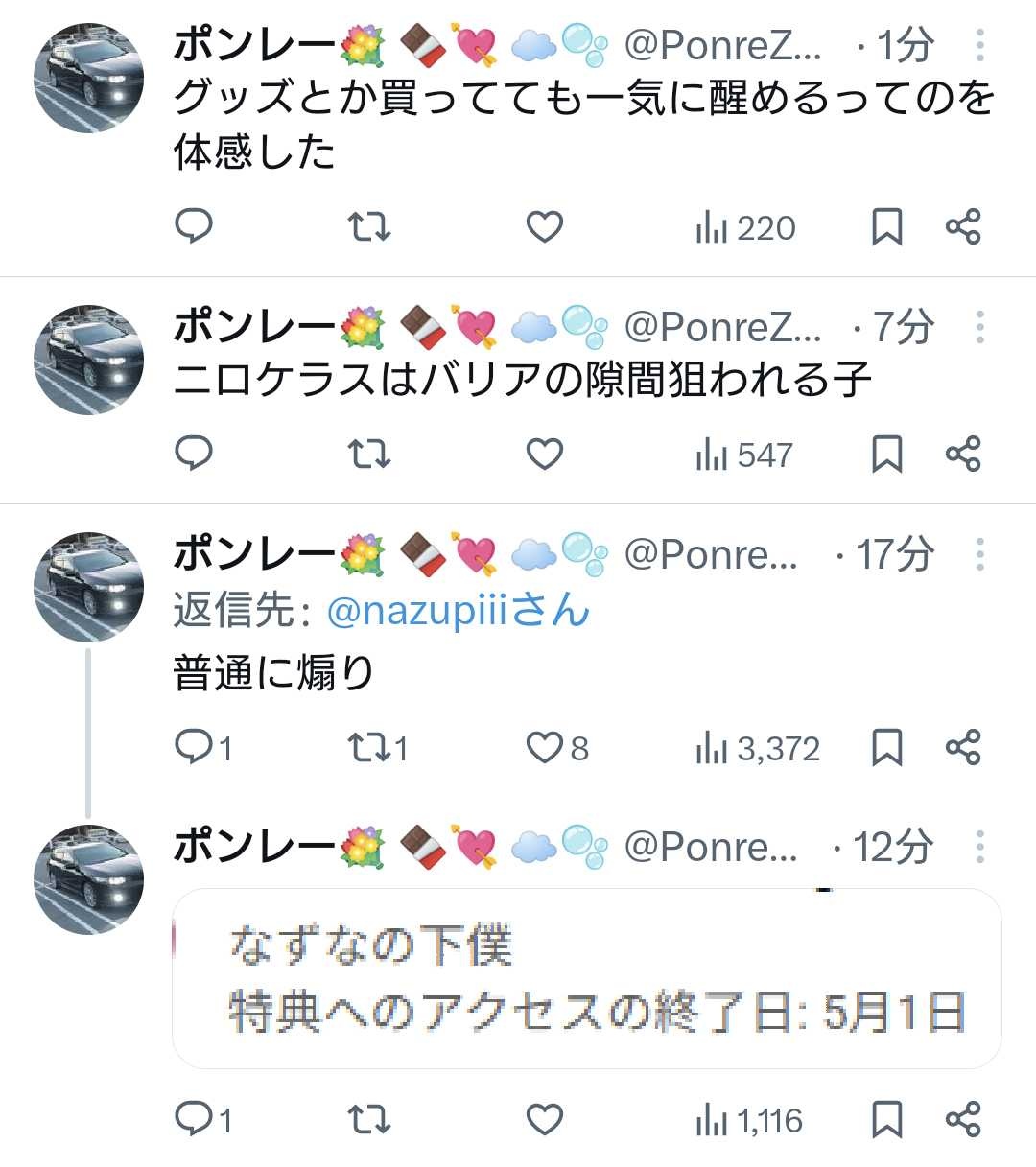The height and width of the screenshot is (1167, 1036).
Task: Share the tweet with 3,372 views
Action: coord(963,747)
